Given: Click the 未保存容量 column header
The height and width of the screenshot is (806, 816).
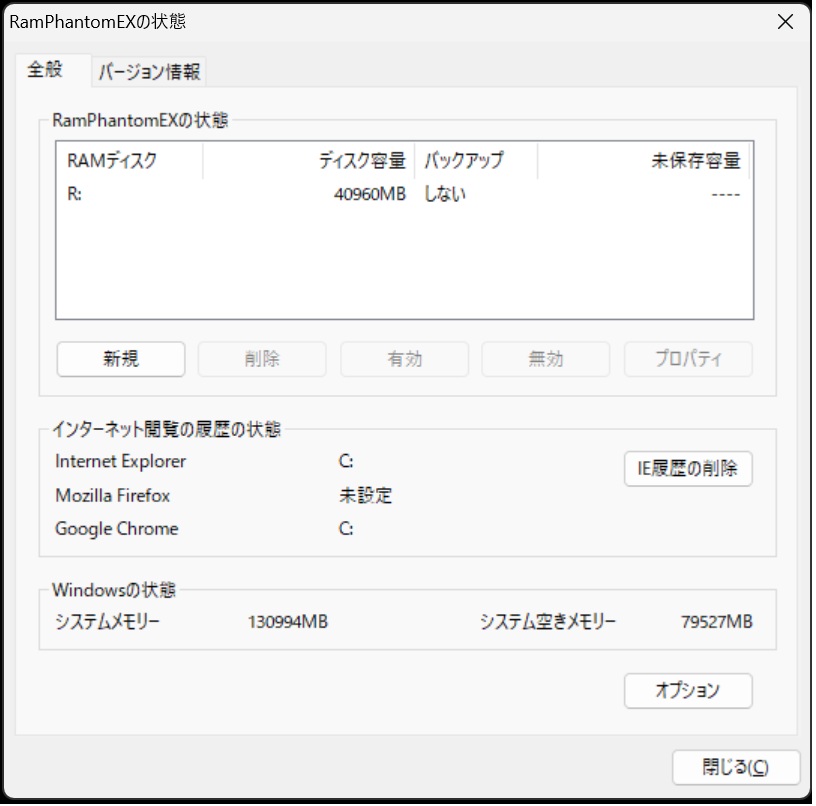Looking at the screenshot, I should 643,161.
